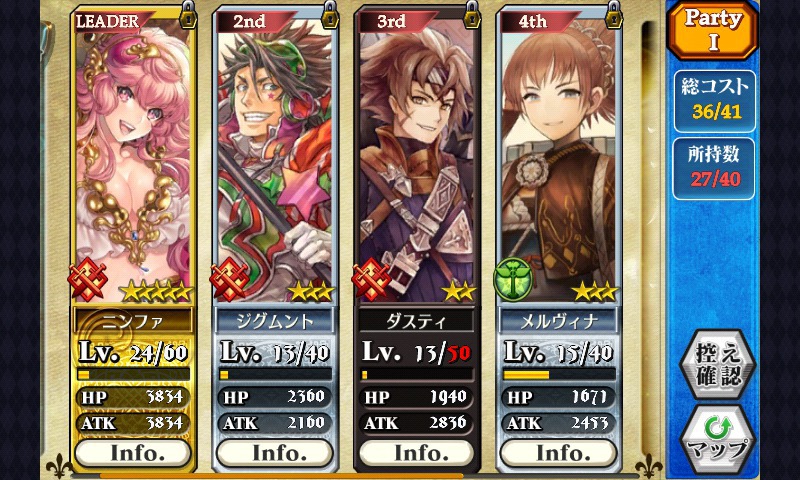The height and width of the screenshot is (480, 800).
Task: Open Info. for ダスティ
Action: [x=417, y=453]
